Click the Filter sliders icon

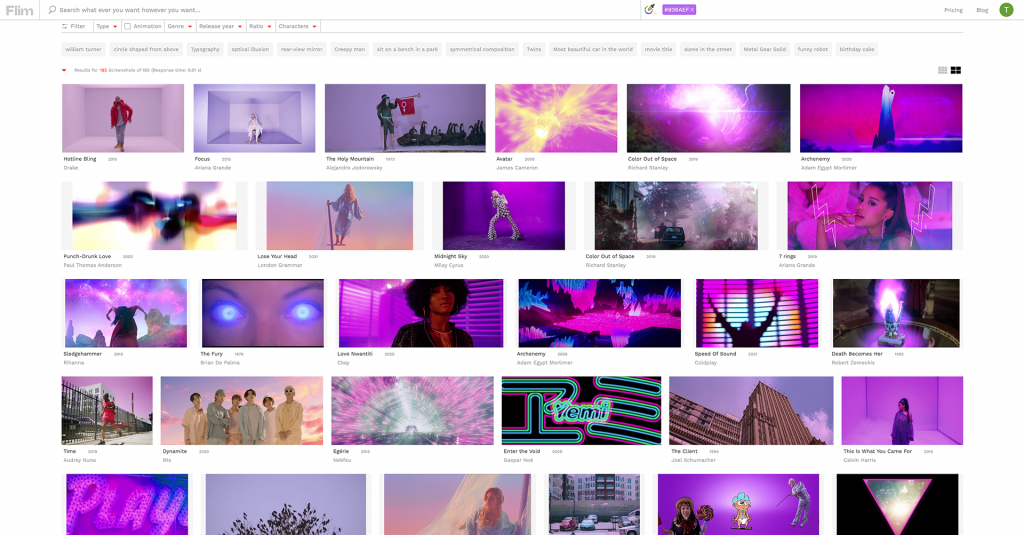point(65,27)
